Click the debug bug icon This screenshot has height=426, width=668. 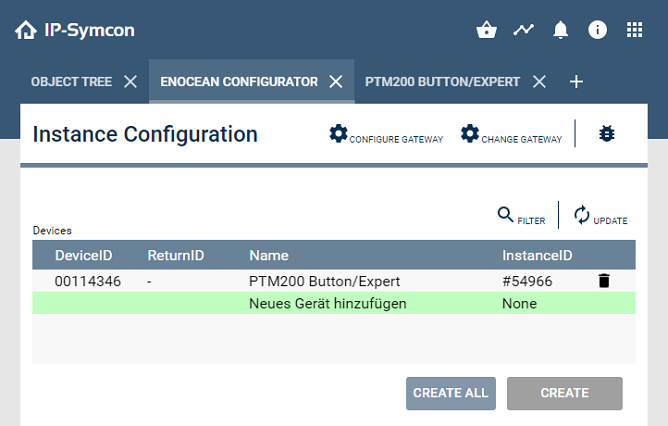[606, 134]
